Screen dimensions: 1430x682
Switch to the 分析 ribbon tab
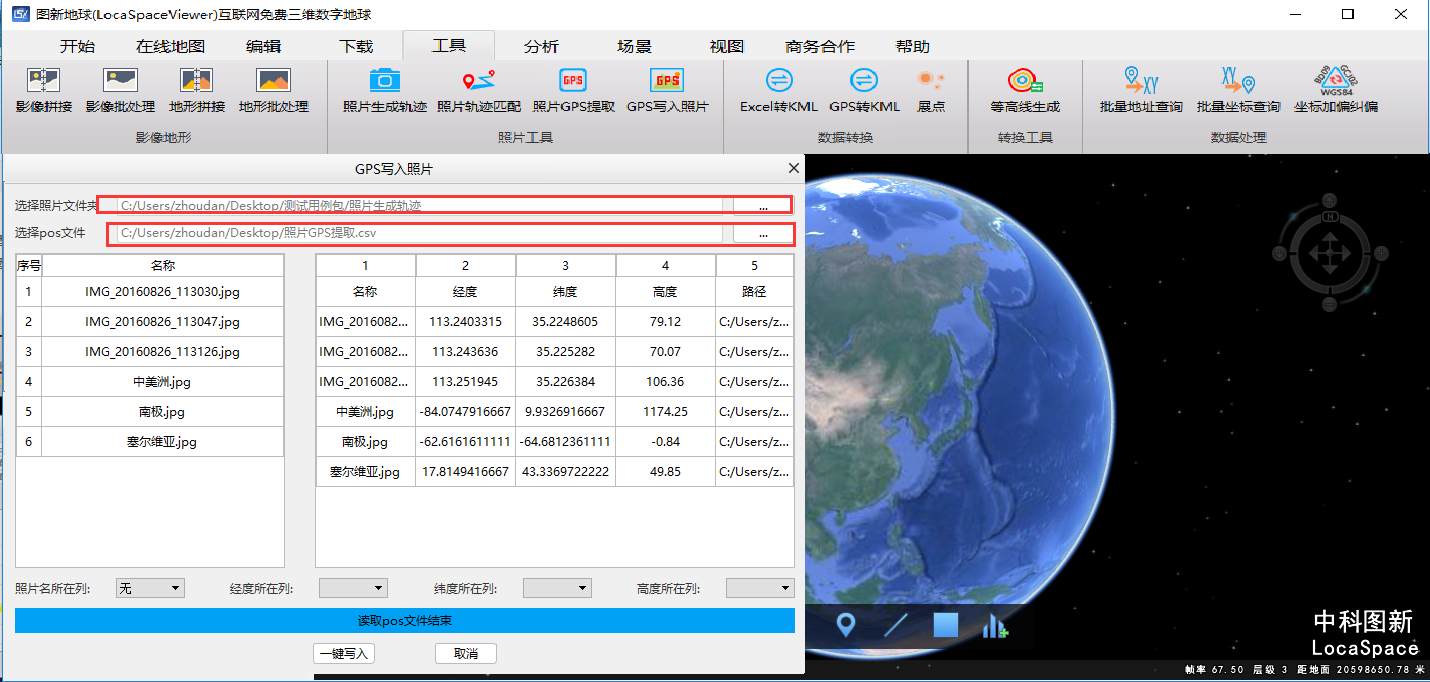[x=541, y=46]
